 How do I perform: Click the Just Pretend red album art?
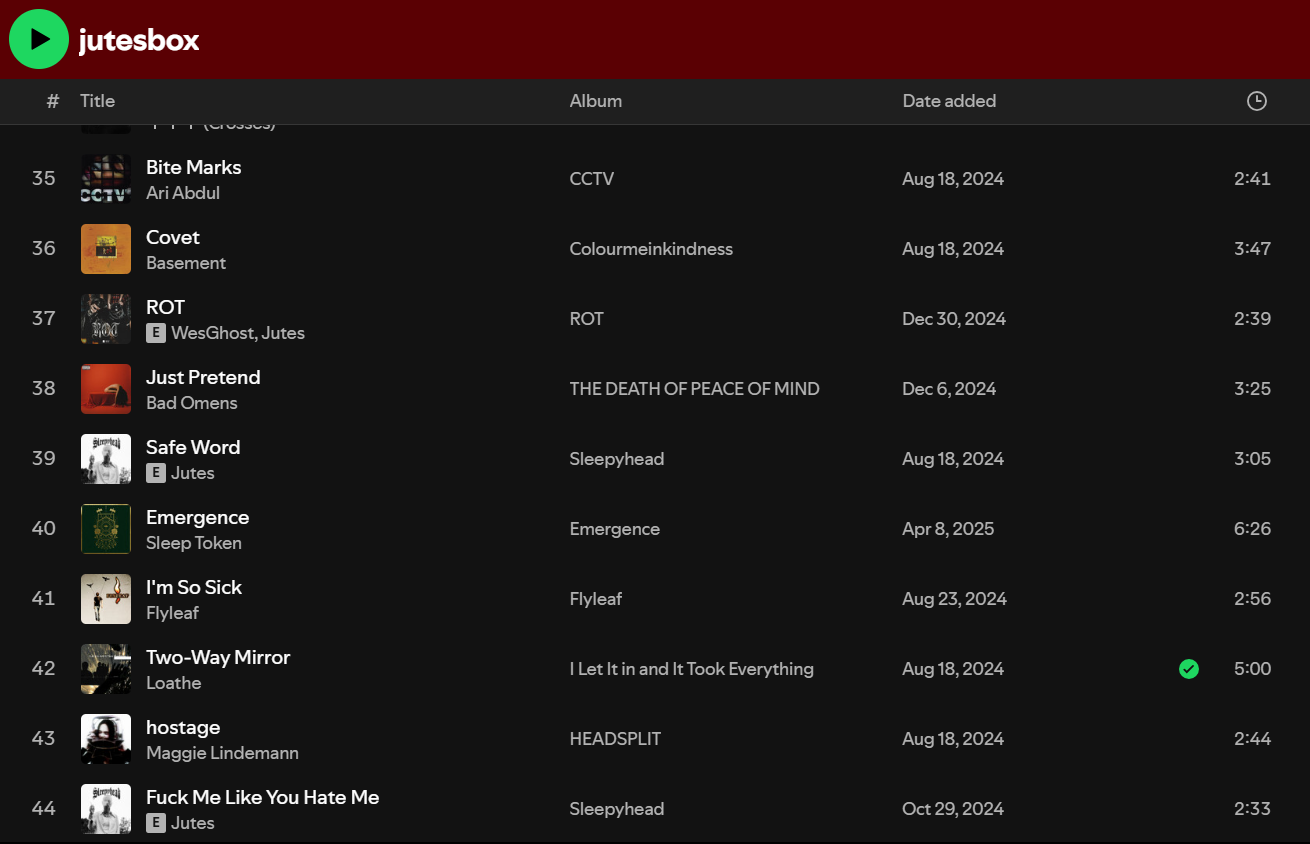click(x=106, y=389)
